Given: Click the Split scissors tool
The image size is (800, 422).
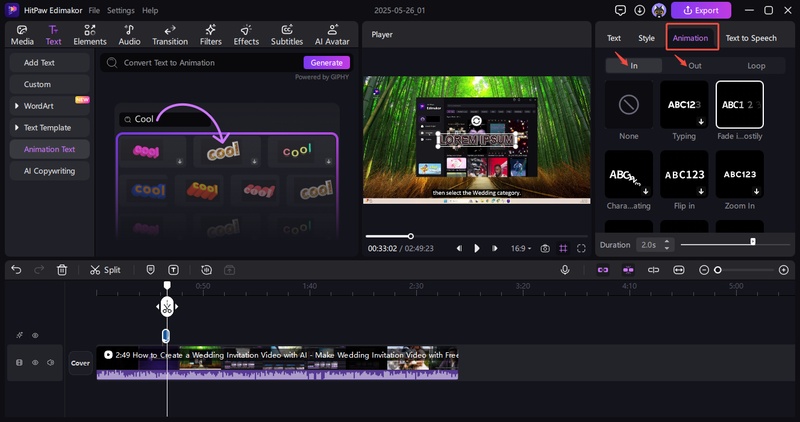Looking at the screenshot, I should [105, 270].
